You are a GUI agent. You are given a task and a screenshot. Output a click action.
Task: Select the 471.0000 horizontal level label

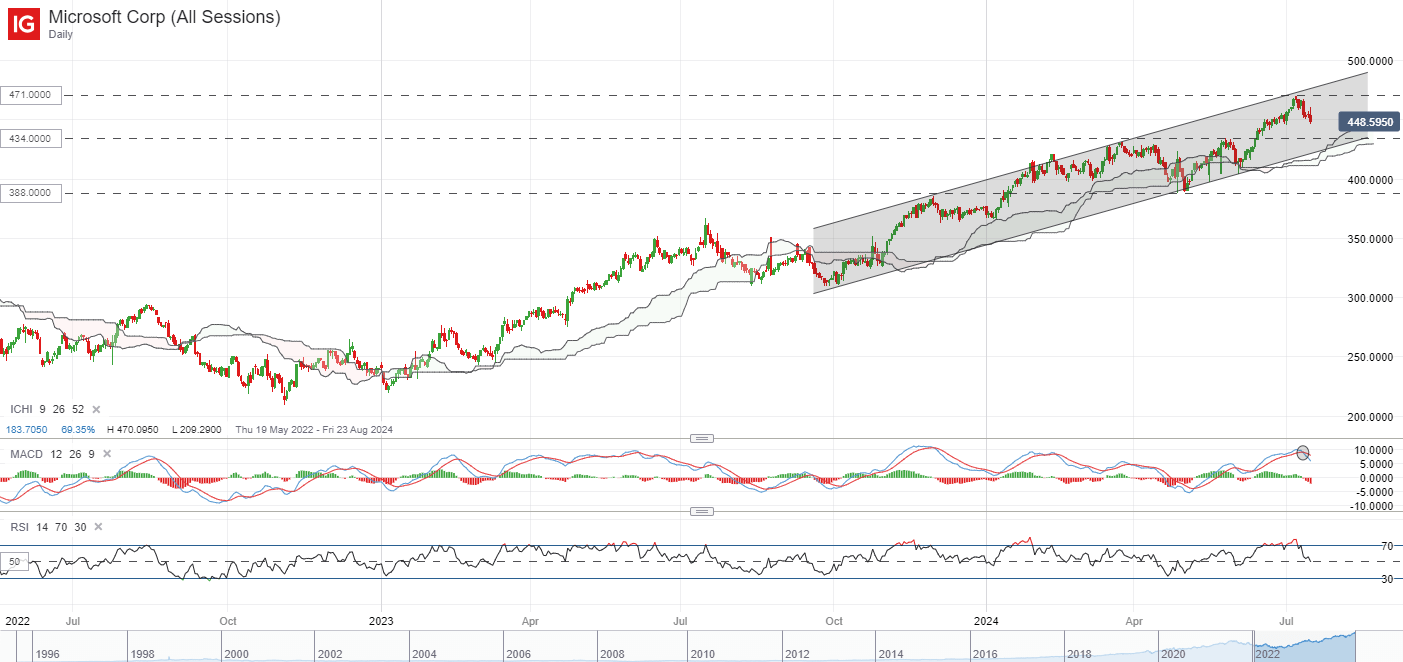pyautogui.click(x=31, y=95)
